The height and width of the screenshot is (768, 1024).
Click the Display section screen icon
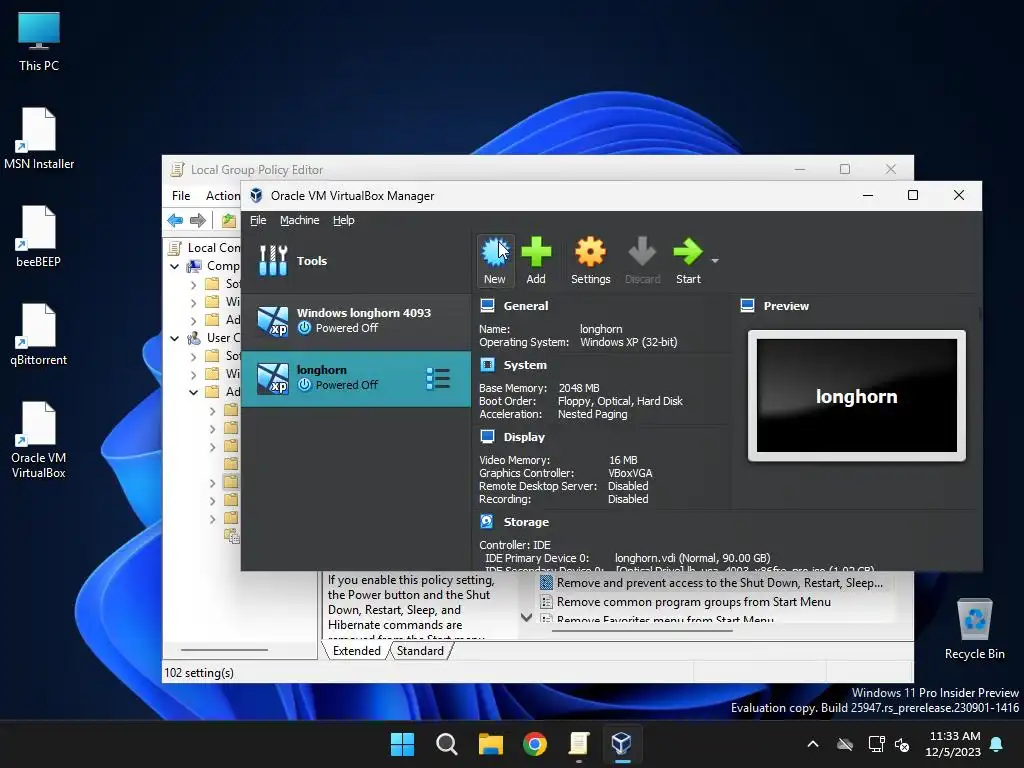pyautogui.click(x=487, y=436)
